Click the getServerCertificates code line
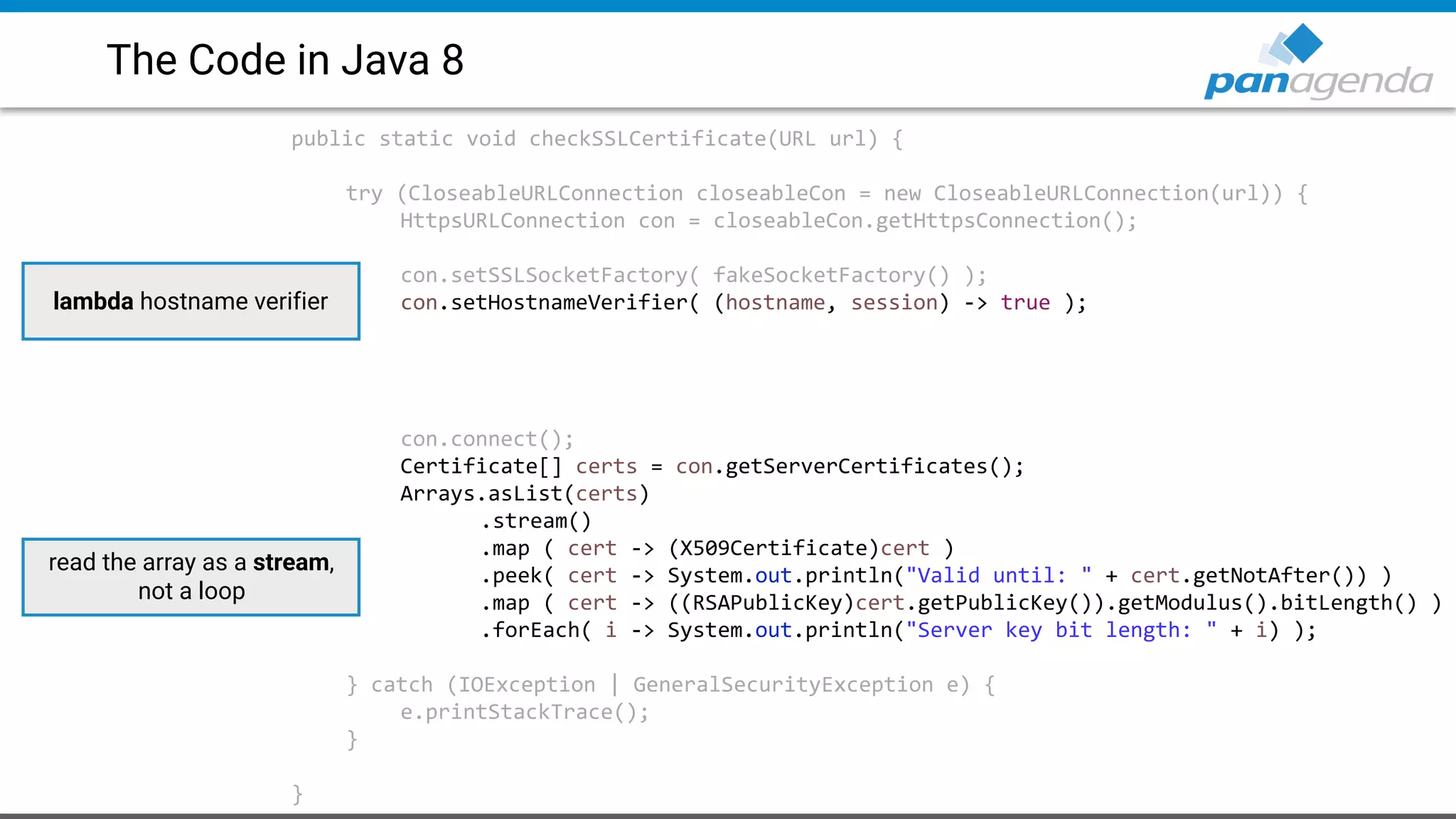 712,466
